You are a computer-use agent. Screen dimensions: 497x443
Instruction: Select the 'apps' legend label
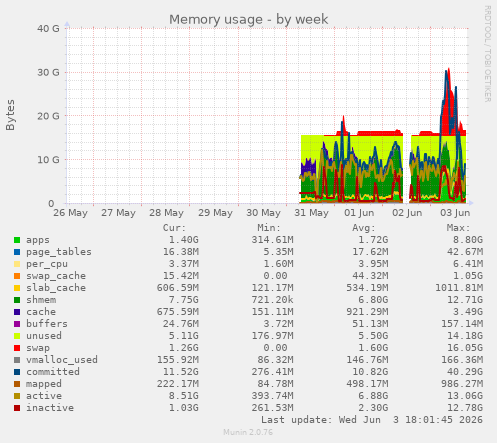[x=38, y=240]
